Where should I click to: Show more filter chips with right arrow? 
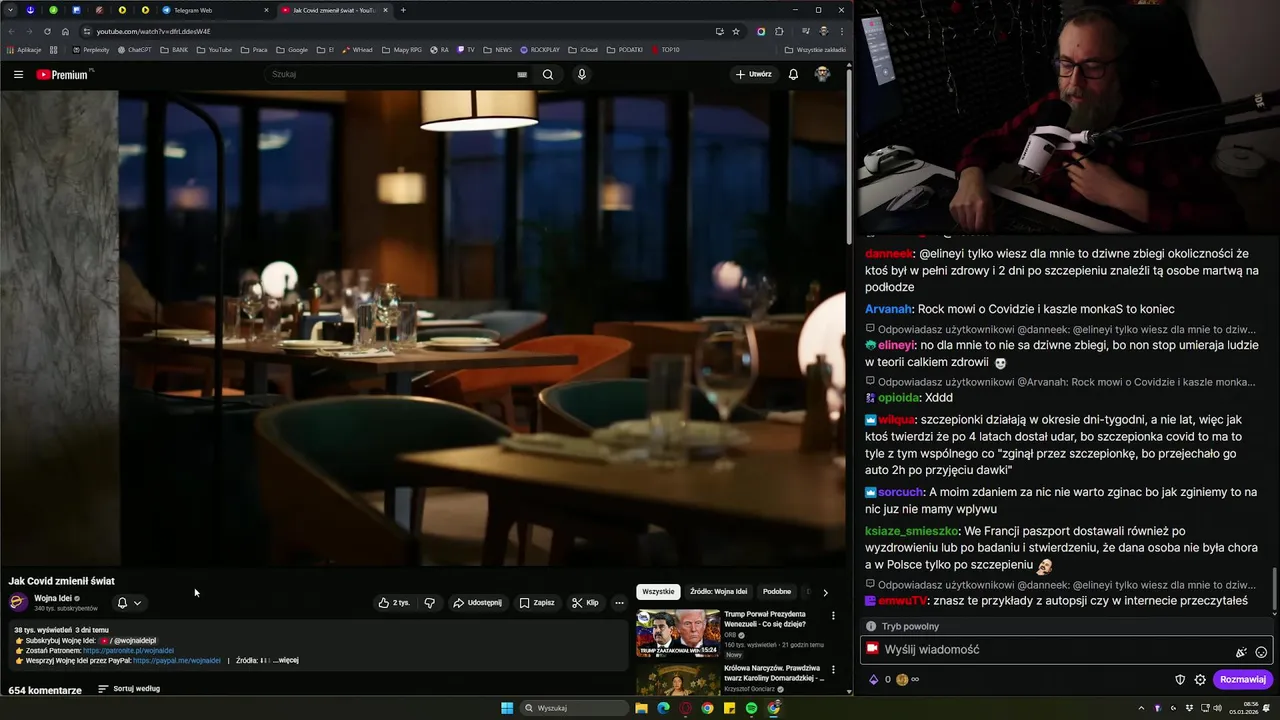[825, 592]
